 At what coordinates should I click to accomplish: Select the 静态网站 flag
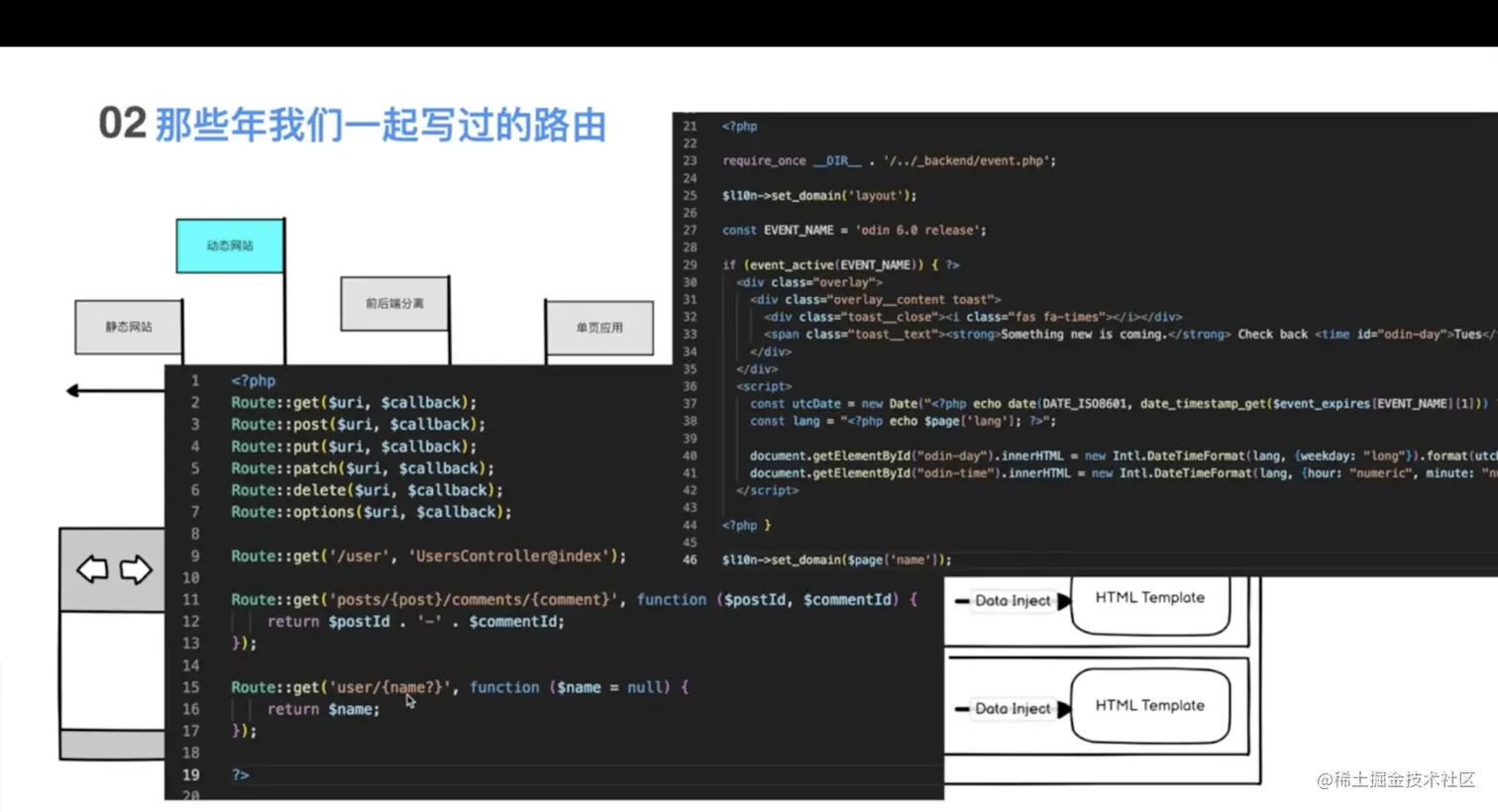129,327
